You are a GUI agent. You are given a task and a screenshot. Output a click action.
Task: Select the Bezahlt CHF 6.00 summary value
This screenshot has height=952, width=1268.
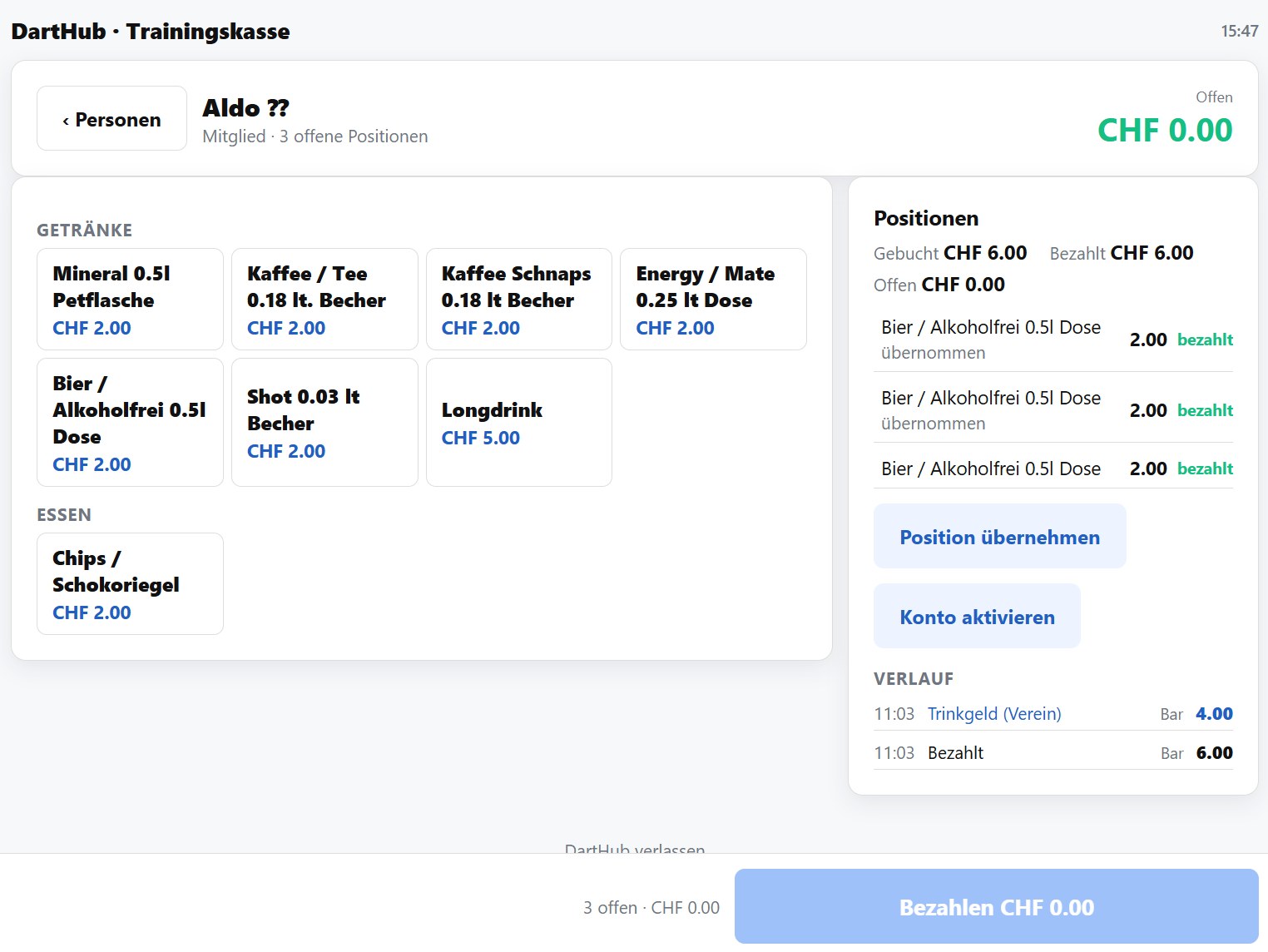[x=1122, y=253]
